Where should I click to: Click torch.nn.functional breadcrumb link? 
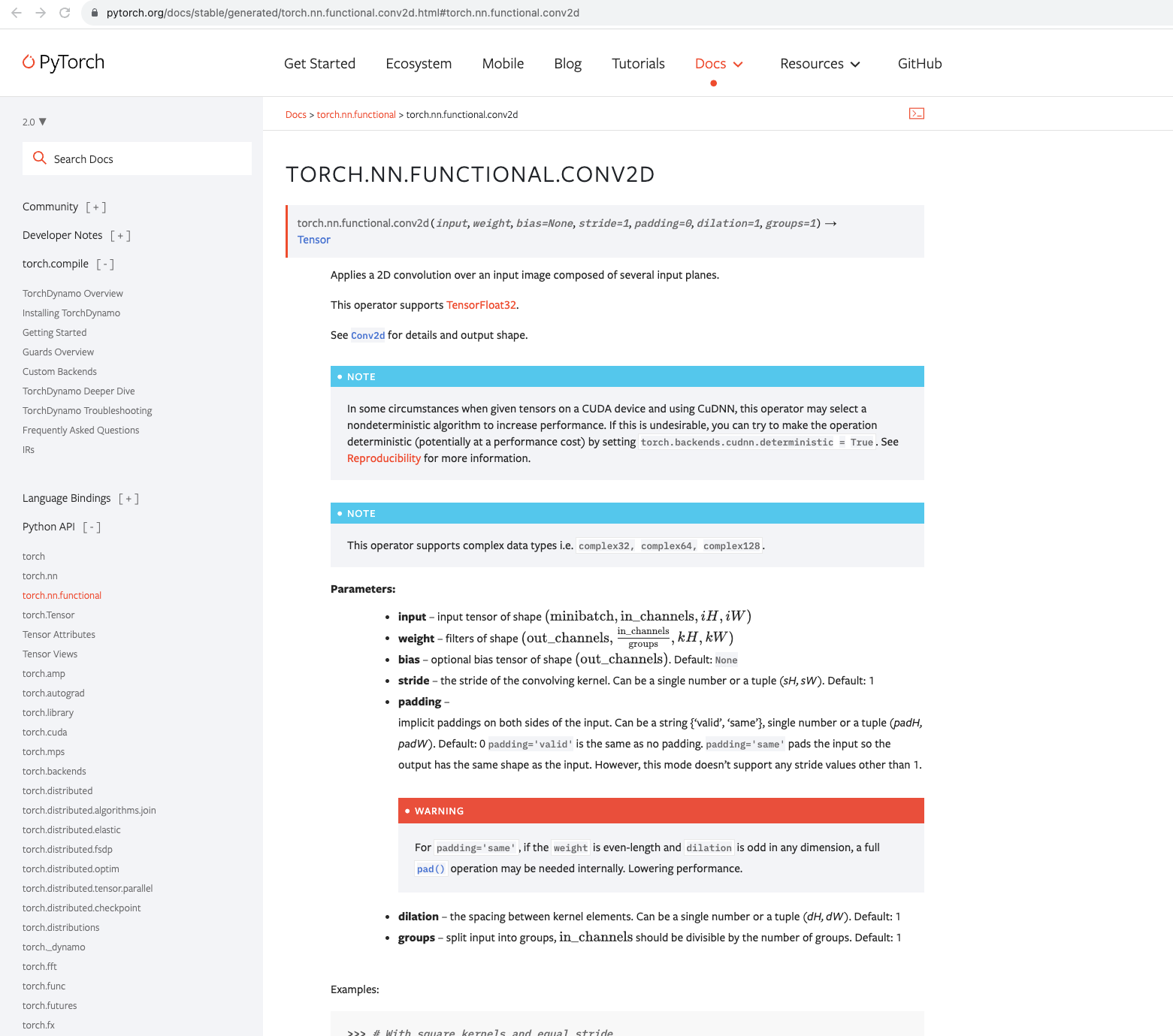[356, 114]
